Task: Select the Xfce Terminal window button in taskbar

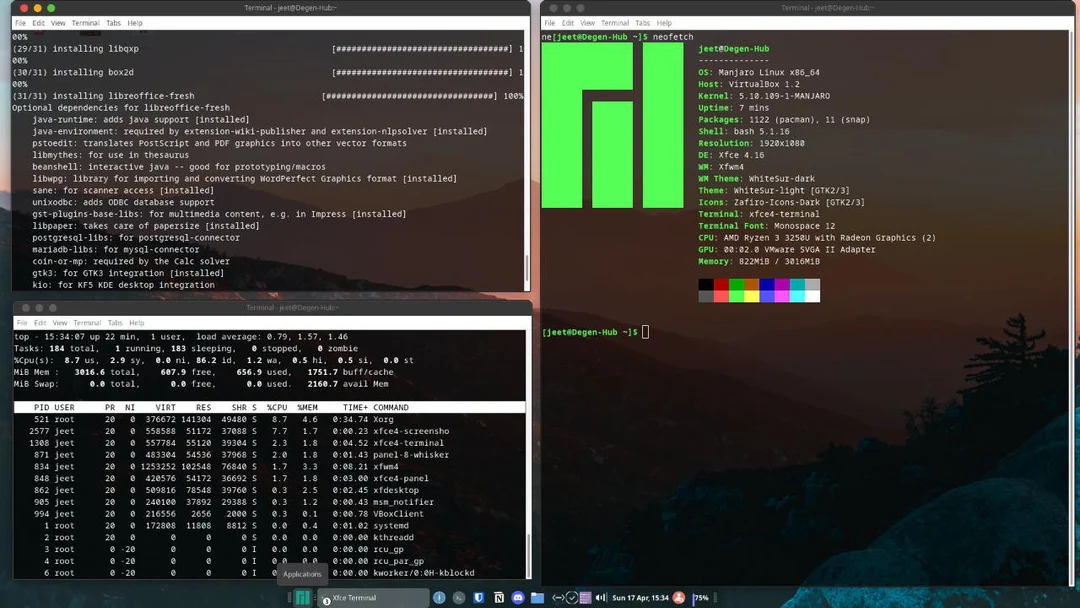Action: point(370,598)
